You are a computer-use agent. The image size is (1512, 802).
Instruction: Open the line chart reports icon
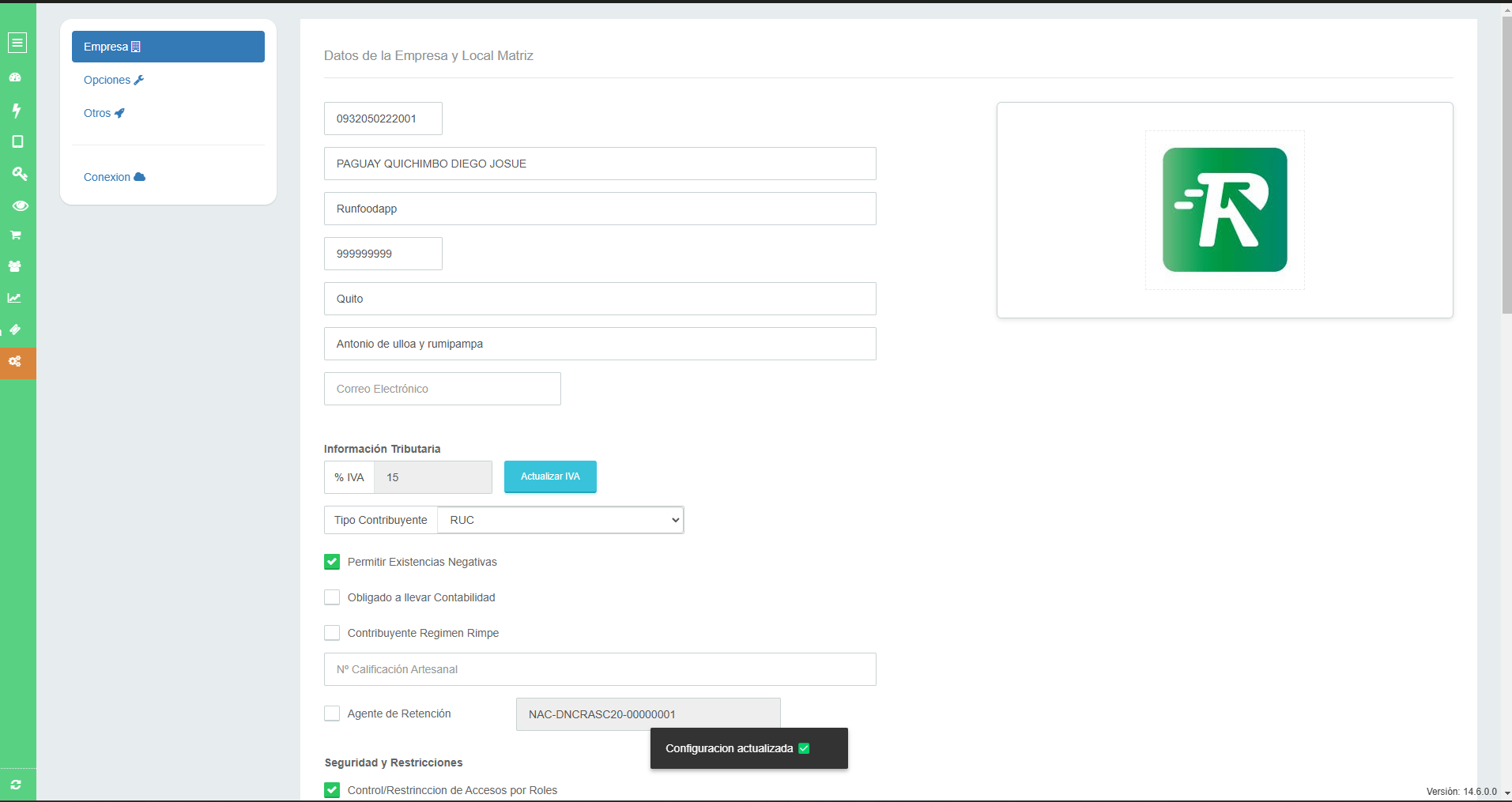pos(14,298)
